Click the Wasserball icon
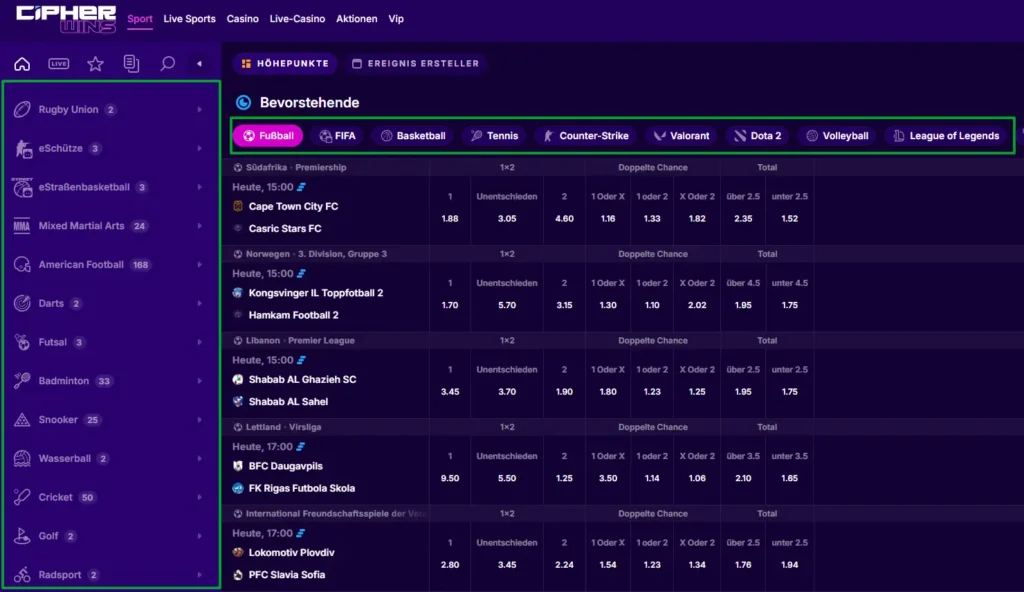 (22, 458)
